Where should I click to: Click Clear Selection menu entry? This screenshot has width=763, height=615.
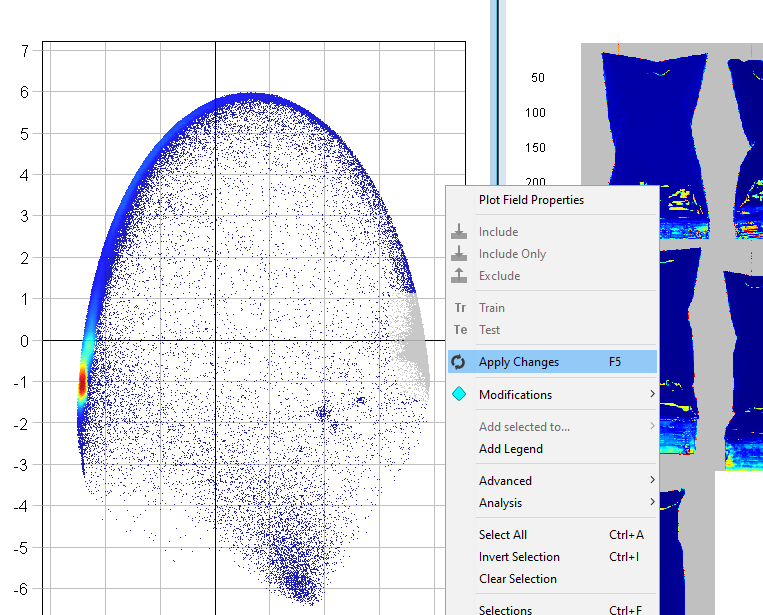[x=517, y=579]
